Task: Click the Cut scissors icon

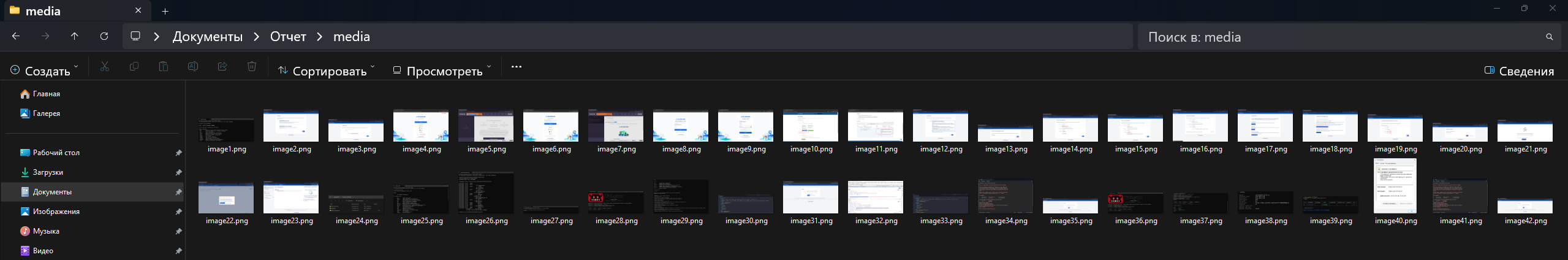Action: [x=105, y=66]
